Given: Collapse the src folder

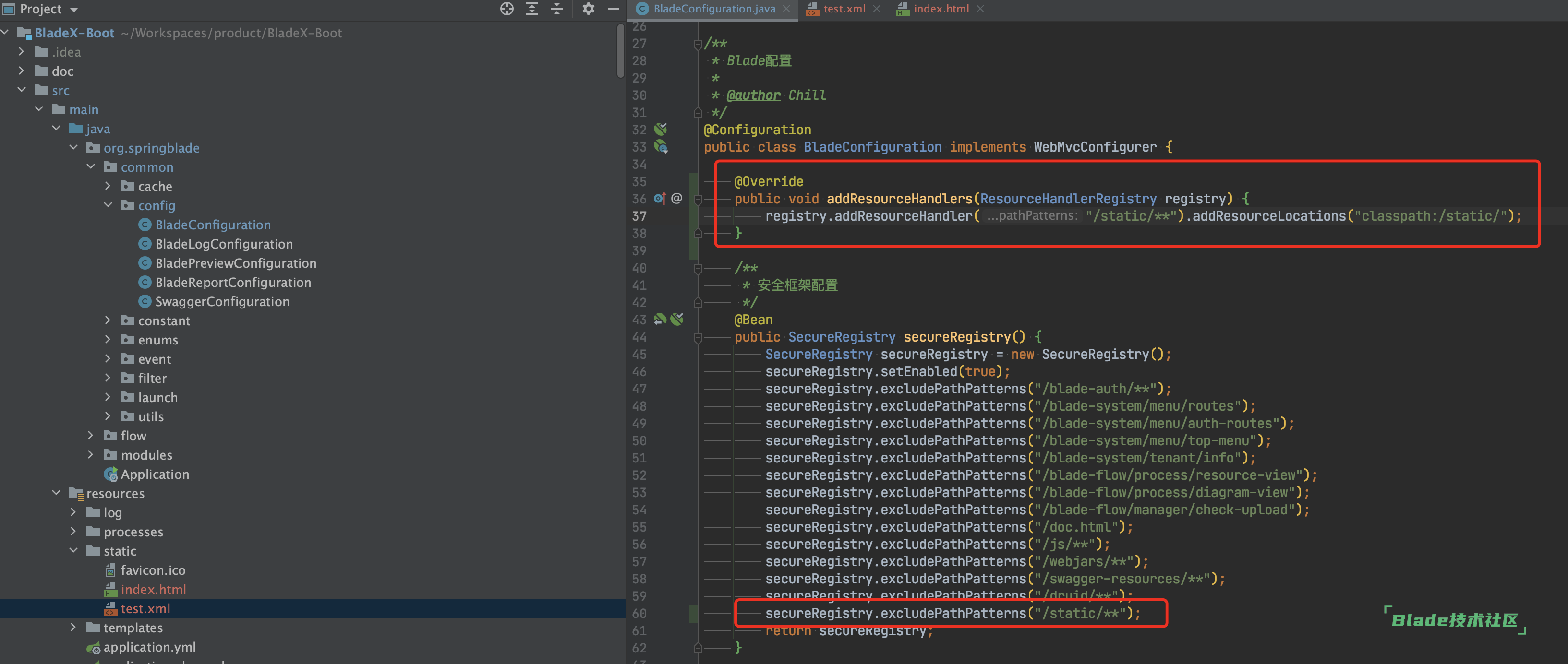Looking at the screenshot, I should click(22, 90).
